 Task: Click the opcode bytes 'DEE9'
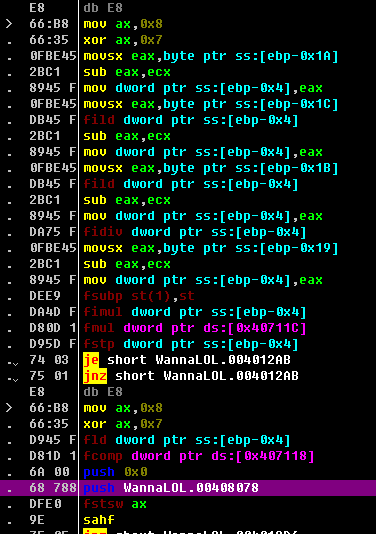click(45, 296)
